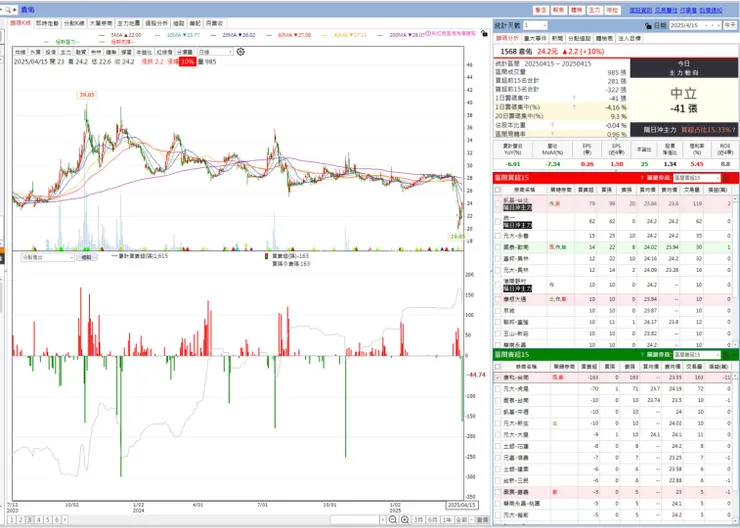The height and width of the screenshot is (528, 740).
Task: Click scroll-up arrow of buy brokers table
Action: (x=735, y=200)
